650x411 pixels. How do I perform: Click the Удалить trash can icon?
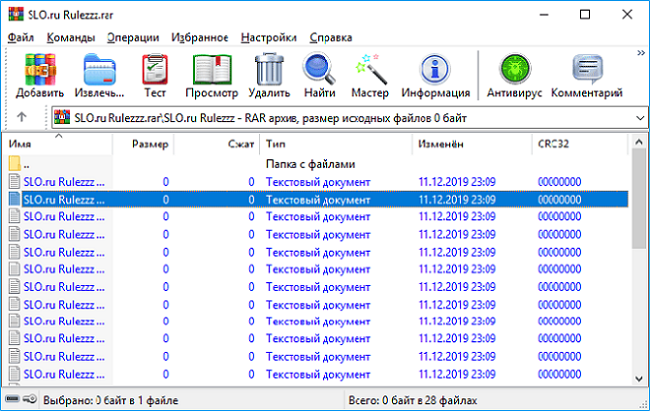269,69
